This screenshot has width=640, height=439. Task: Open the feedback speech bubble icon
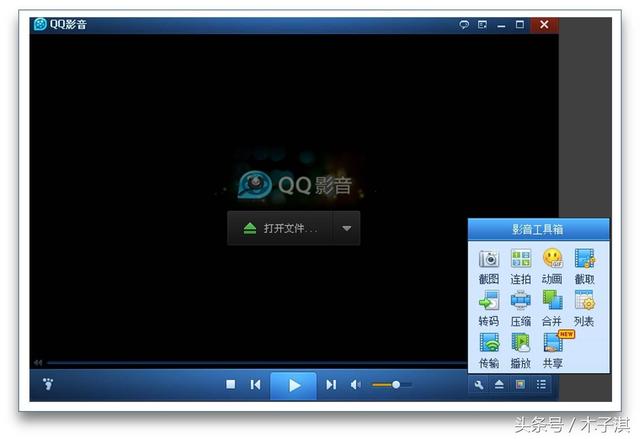[464, 24]
